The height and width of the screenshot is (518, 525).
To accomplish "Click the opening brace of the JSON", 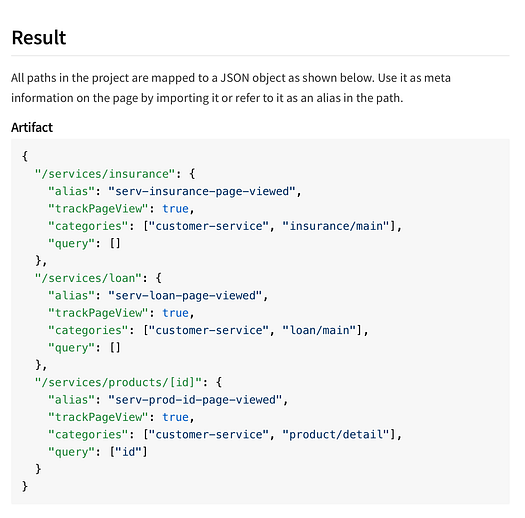I will 25,156.
